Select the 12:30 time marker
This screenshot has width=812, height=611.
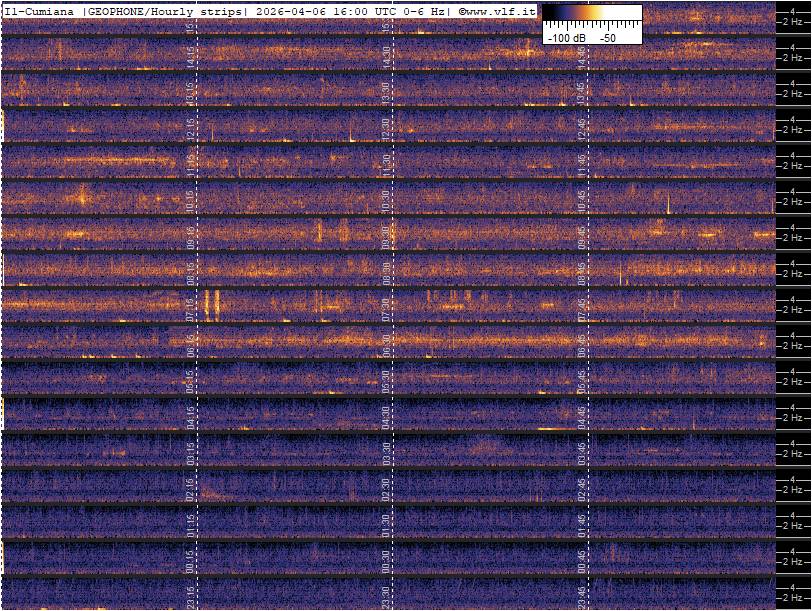click(x=387, y=128)
